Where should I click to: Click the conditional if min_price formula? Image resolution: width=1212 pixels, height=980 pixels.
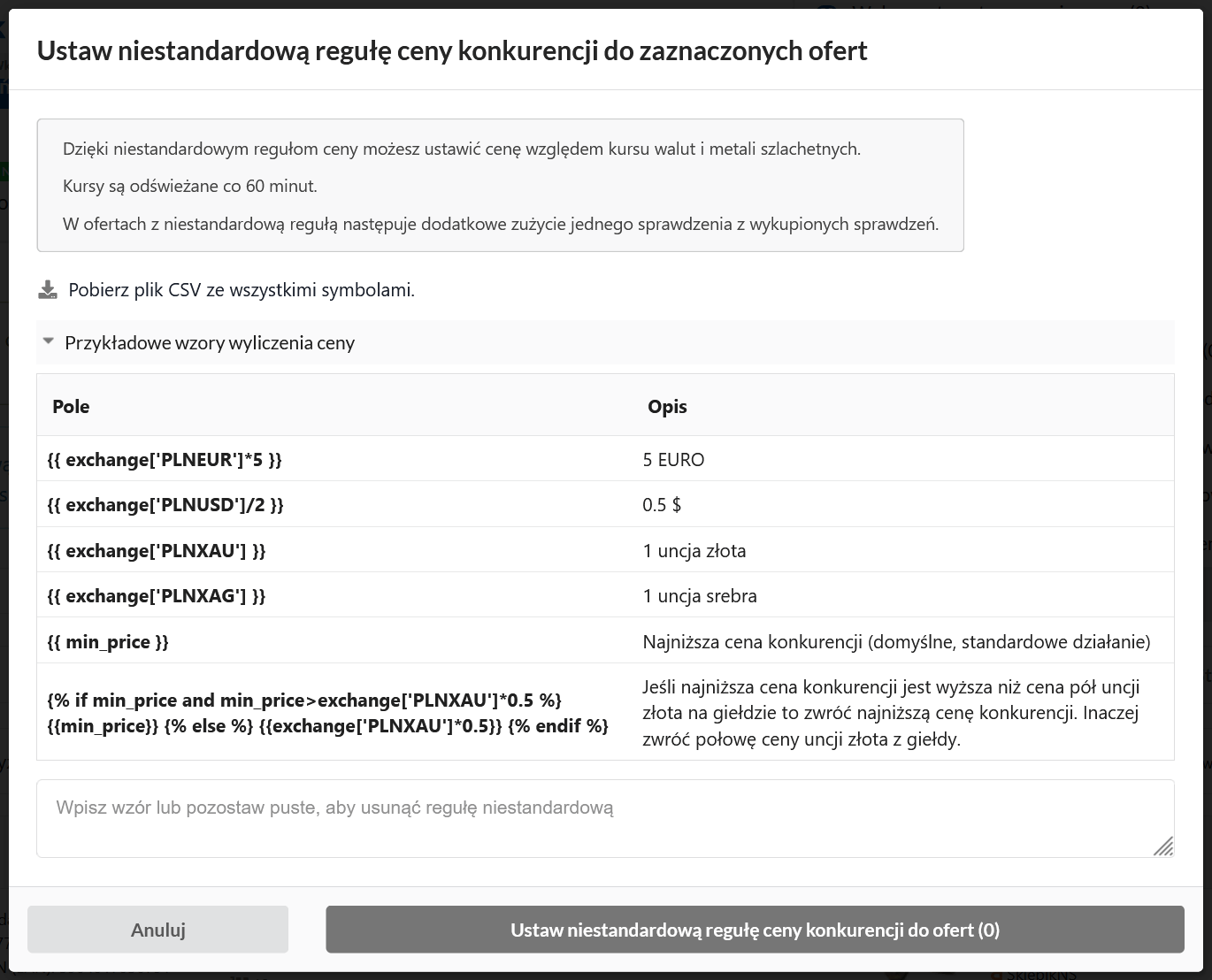(x=327, y=713)
